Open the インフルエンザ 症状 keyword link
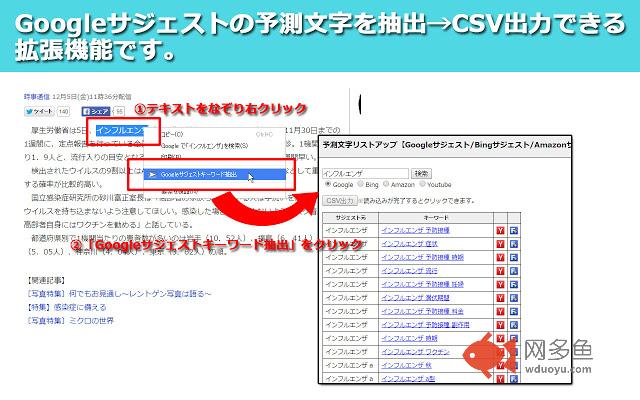The image size is (640, 400). point(409,244)
